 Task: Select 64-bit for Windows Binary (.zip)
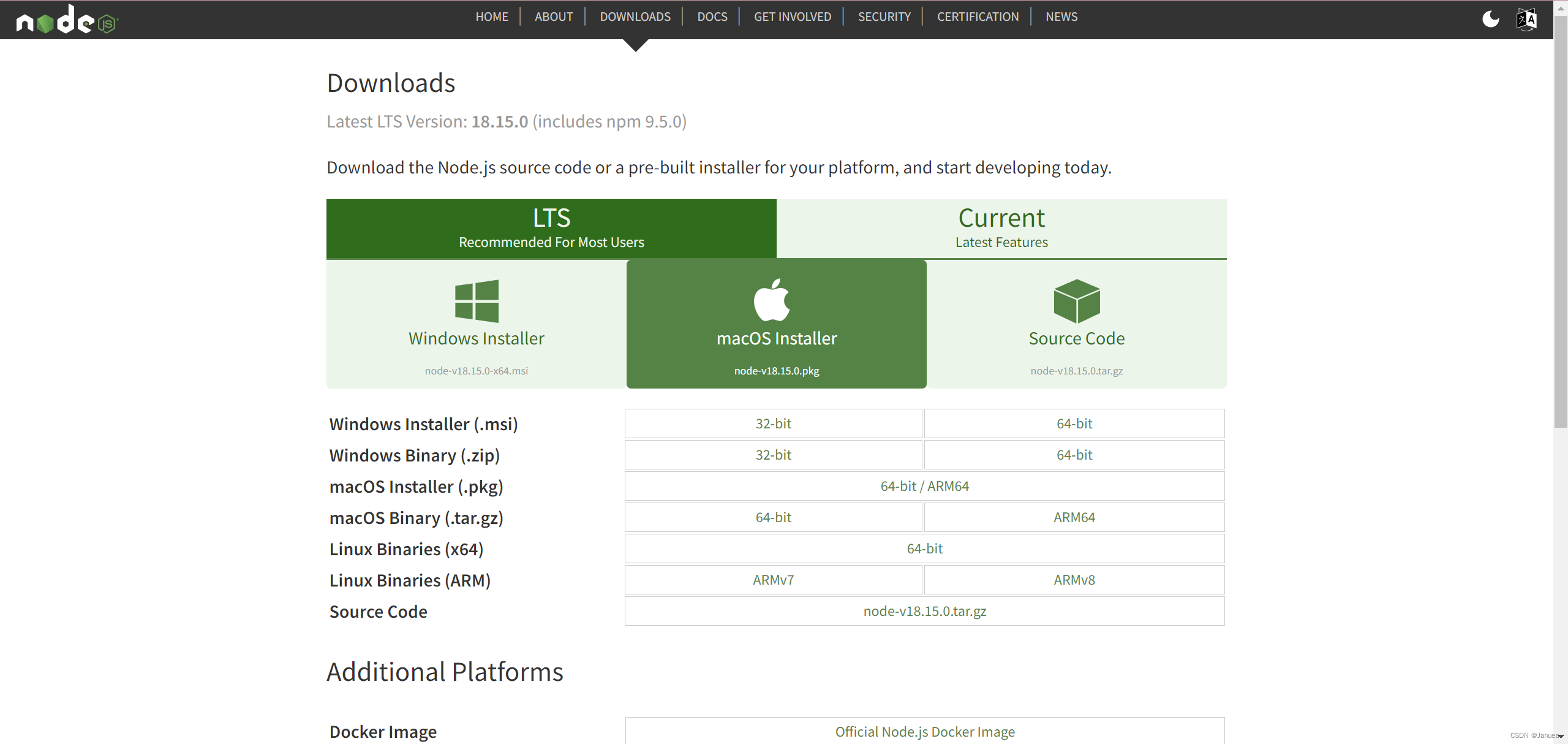pyautogui.click(x=1074, y=455)
